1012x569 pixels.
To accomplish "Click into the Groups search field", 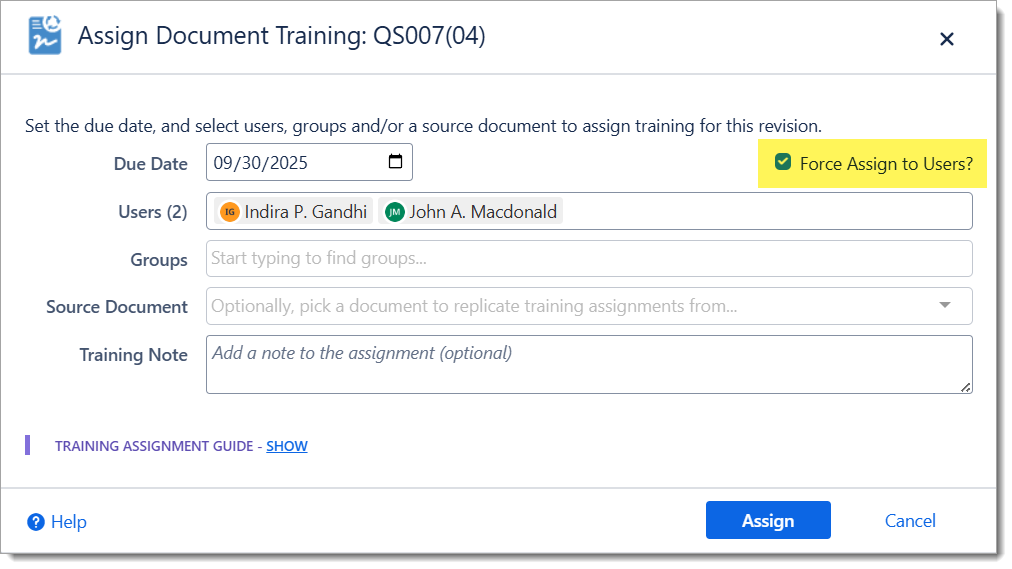I will click(x=589, y=259).
